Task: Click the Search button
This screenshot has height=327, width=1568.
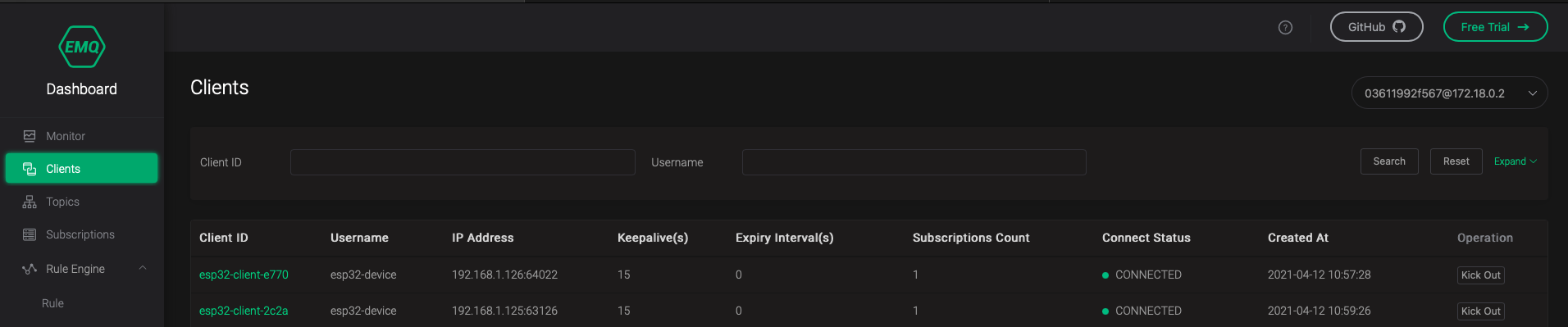Action: 1389,161
